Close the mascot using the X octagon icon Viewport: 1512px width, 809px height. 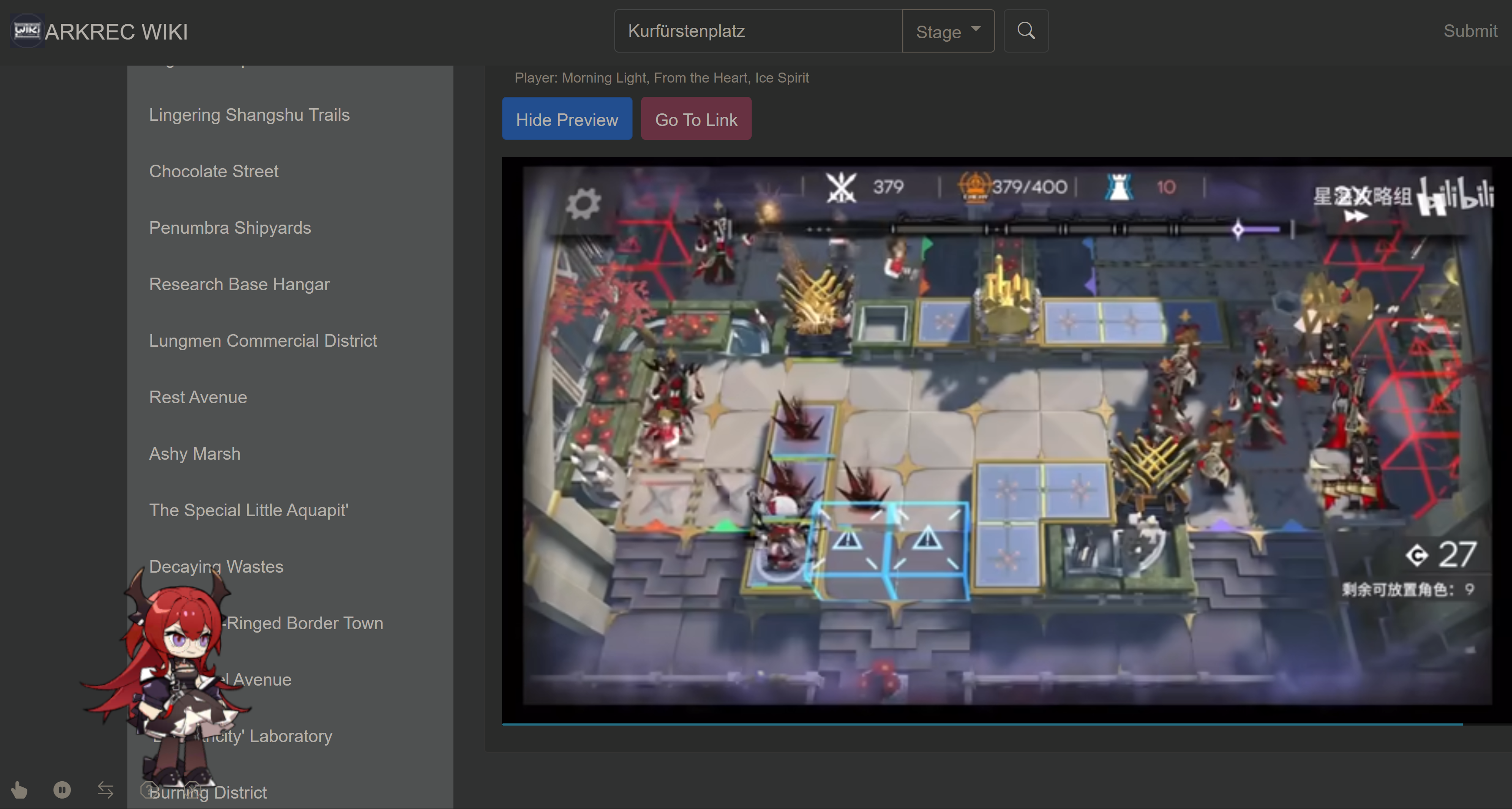pos(193,789)
